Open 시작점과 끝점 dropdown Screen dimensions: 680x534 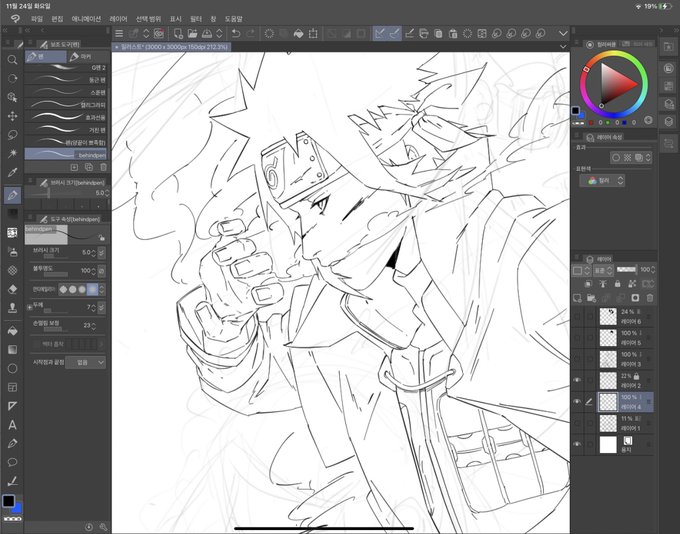tap(85, 362)
